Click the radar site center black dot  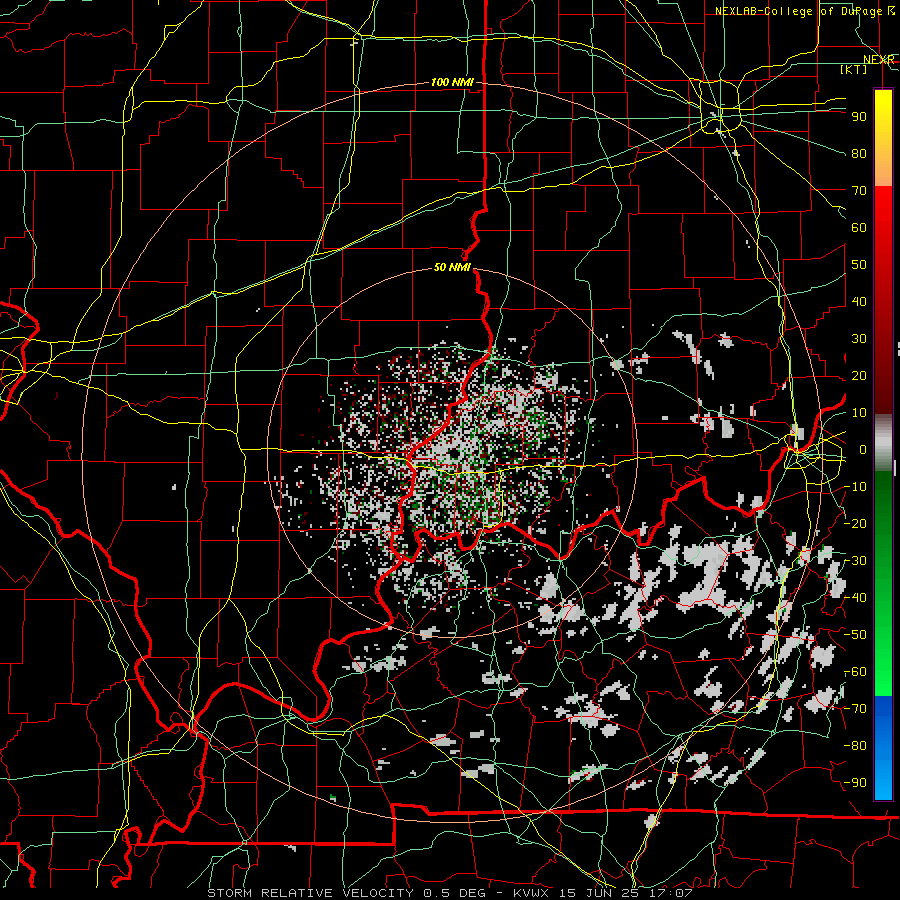[454, 454]
